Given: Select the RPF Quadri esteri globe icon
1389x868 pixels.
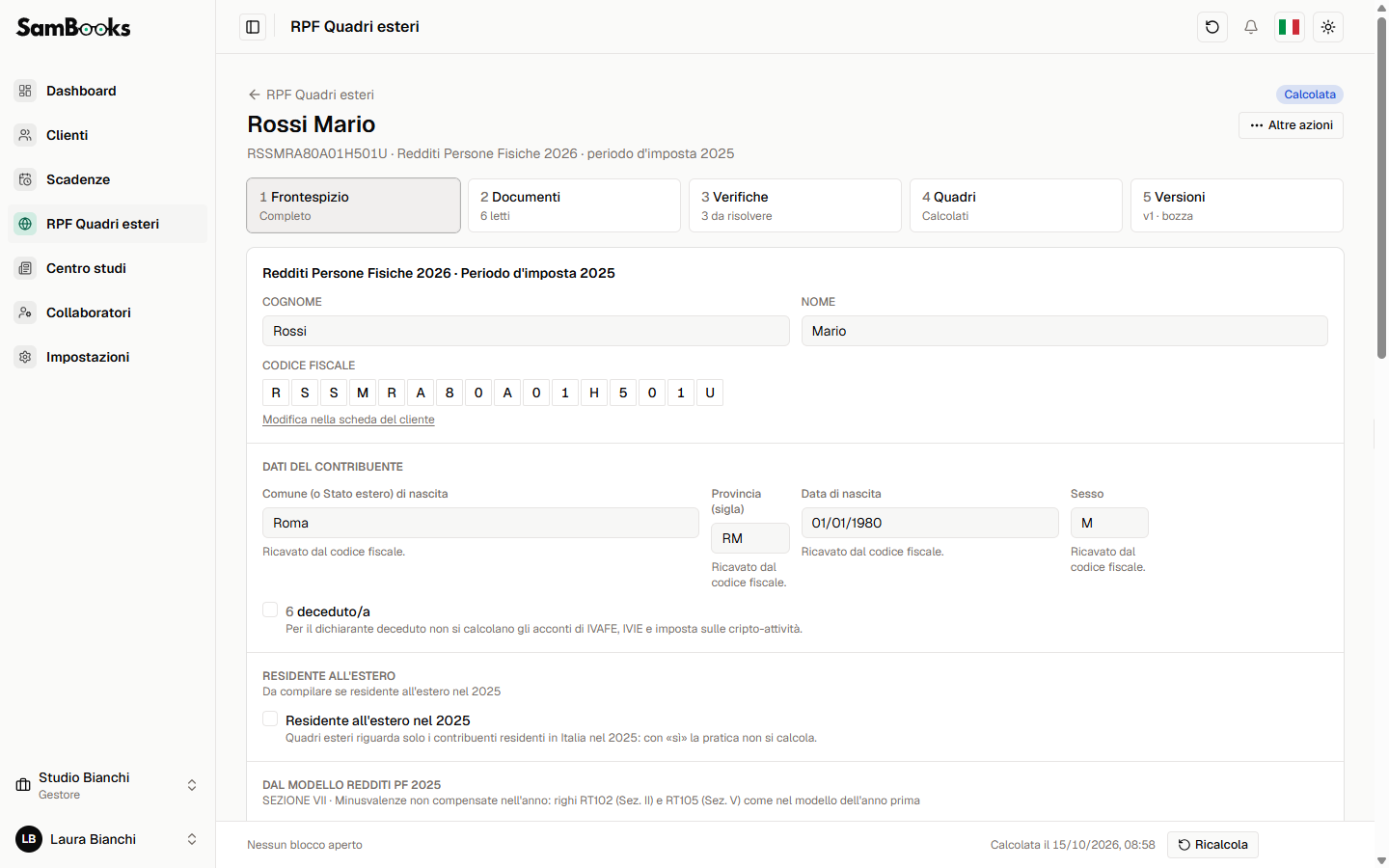Looking at the screenshot, I should (25, 224).
